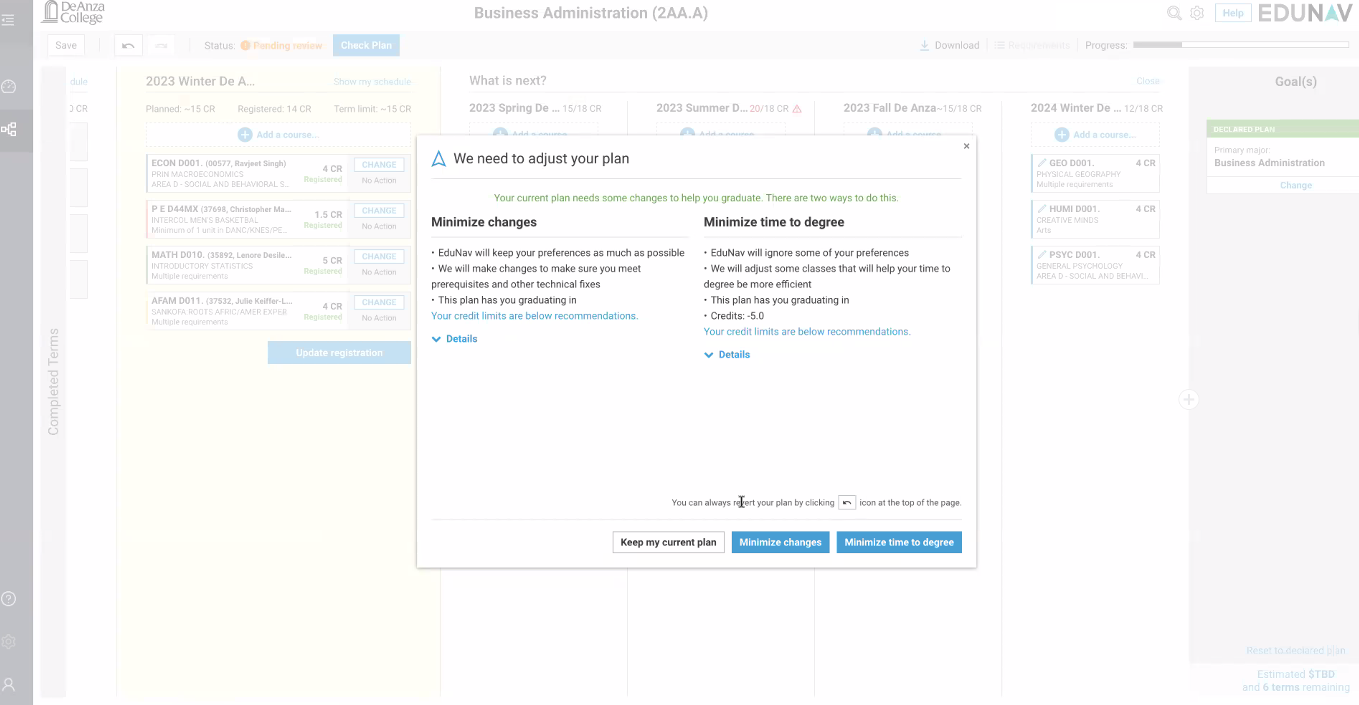This screenshot has height=705, width=1359.
Task: Expand Details under Minimize changes
Action: coord(455,339)
